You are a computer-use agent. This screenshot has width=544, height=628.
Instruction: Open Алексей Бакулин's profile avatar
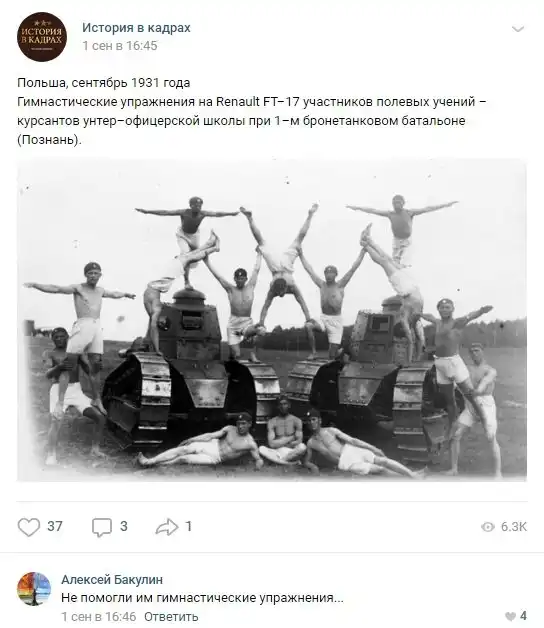coord(34,589)
